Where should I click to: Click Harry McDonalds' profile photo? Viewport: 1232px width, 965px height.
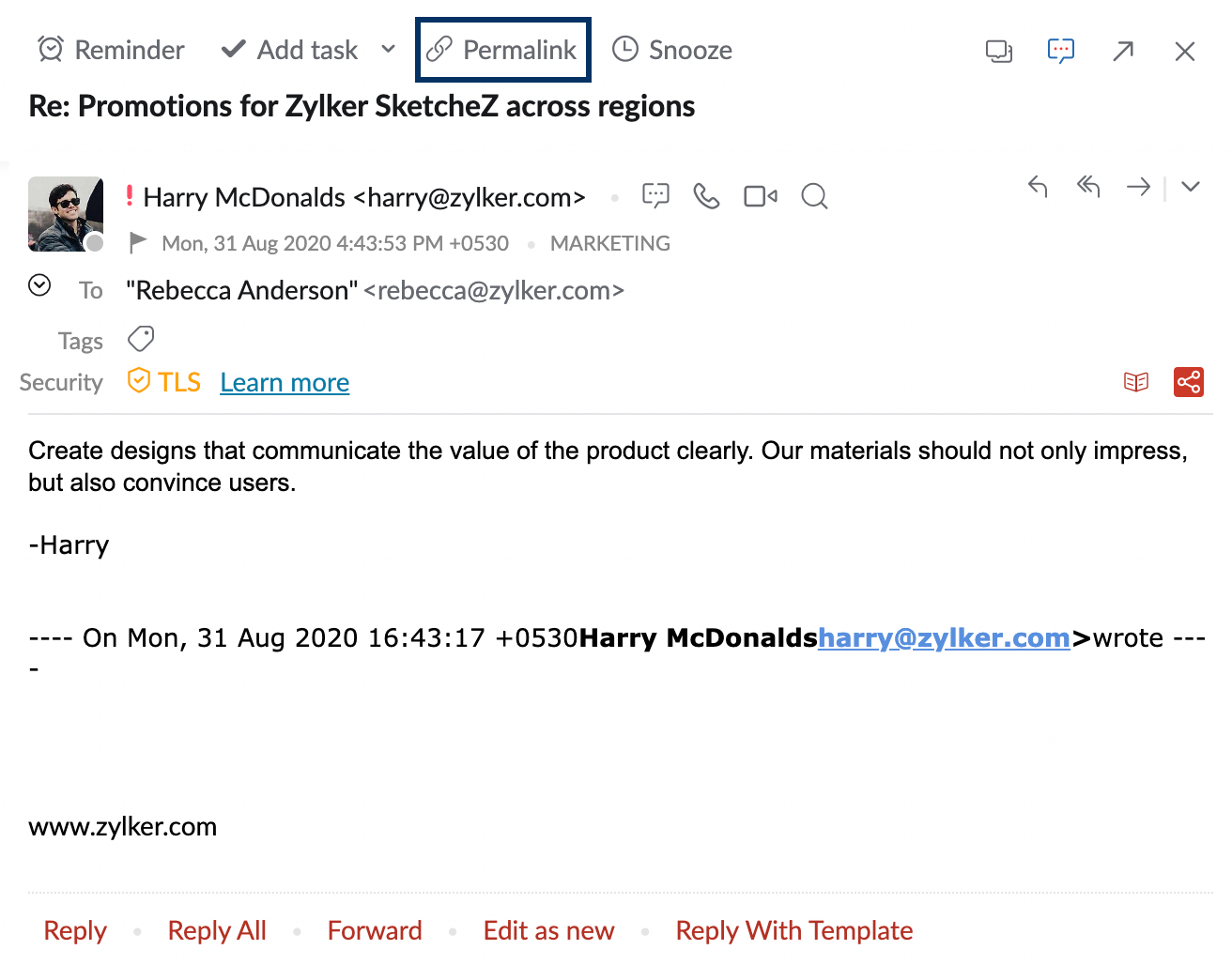click(66, 214)
